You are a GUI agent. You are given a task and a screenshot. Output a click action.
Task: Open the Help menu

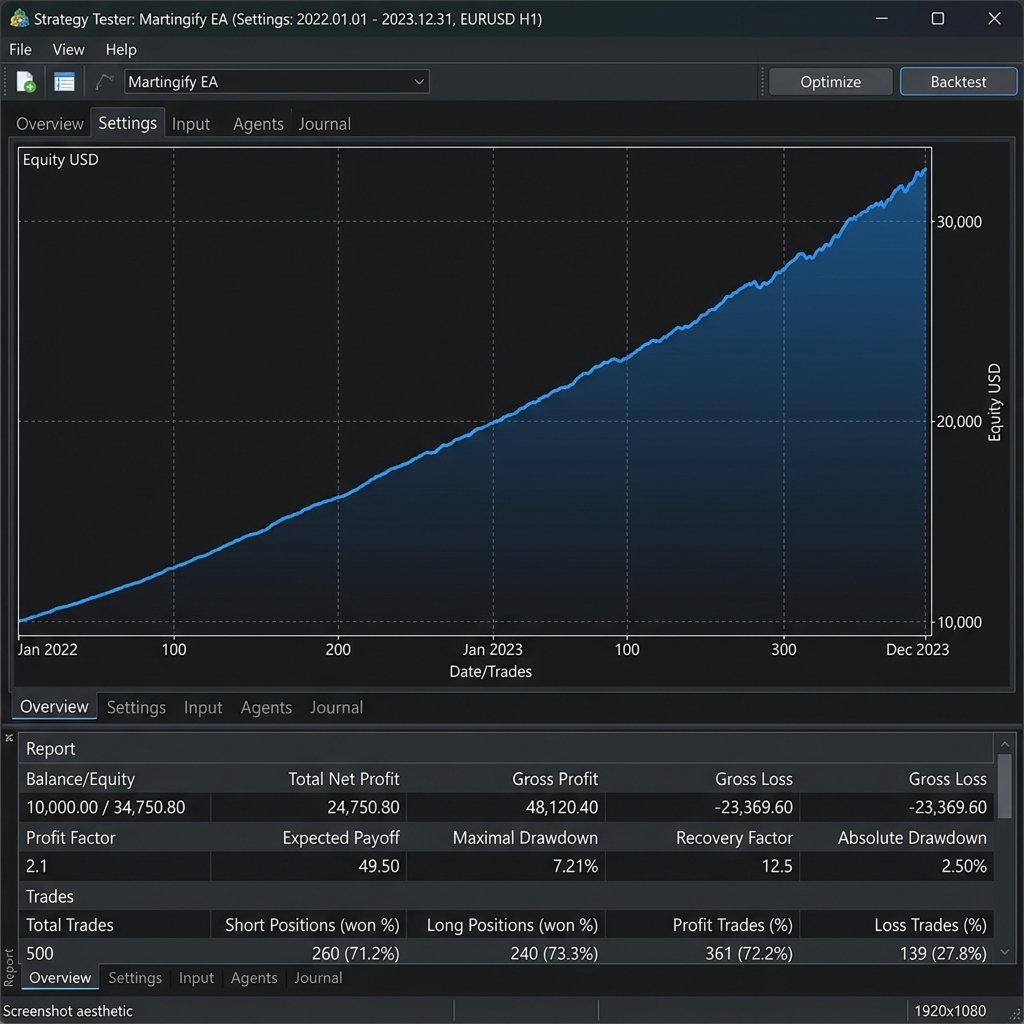point(121,49)
